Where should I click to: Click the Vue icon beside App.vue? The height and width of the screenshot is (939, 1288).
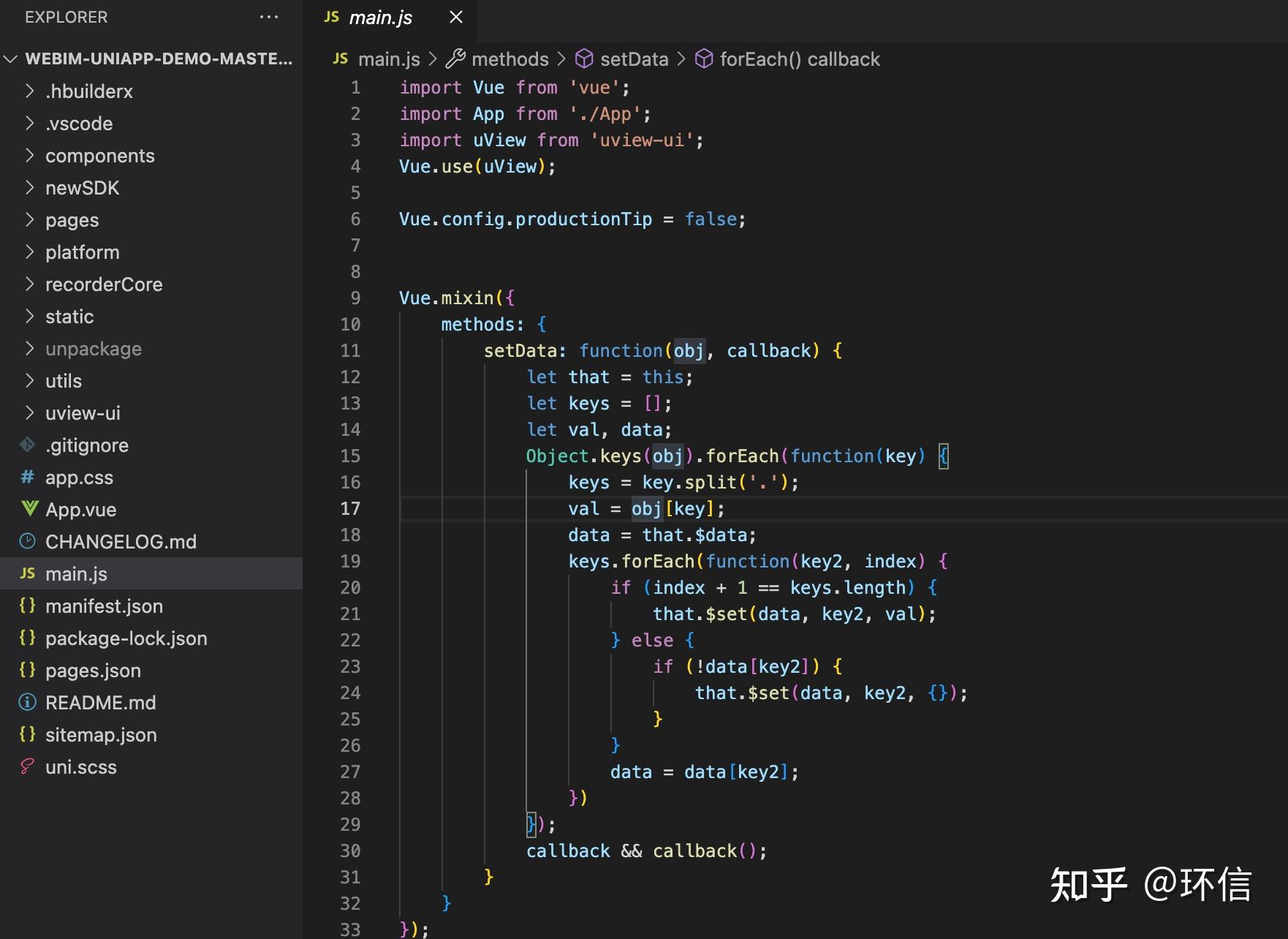pyautogui.click(x=29, y=509)
